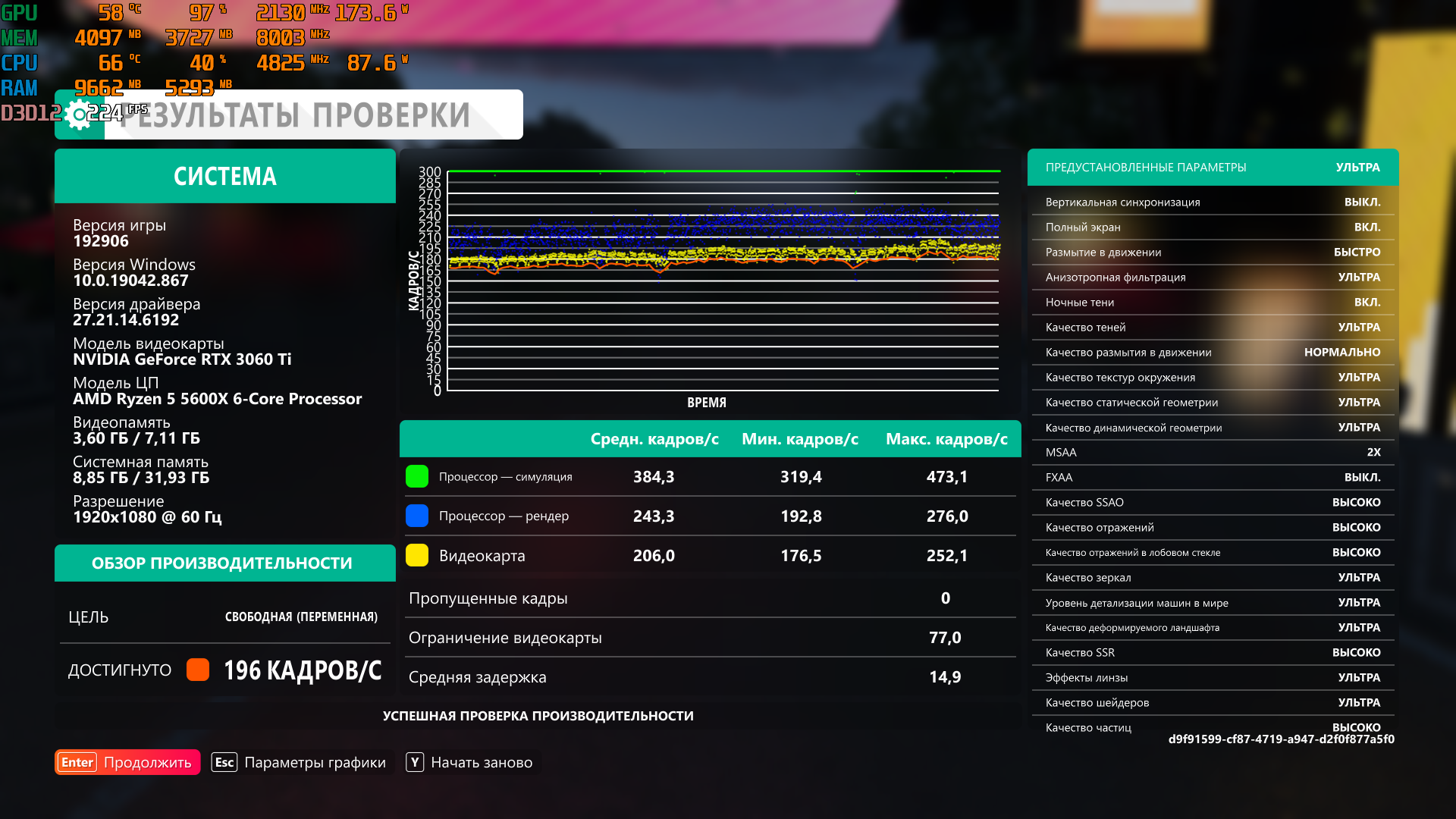Toggle Ночные тени night shadows row
Screen dimensions: 1456x819
coord(1212,302)
